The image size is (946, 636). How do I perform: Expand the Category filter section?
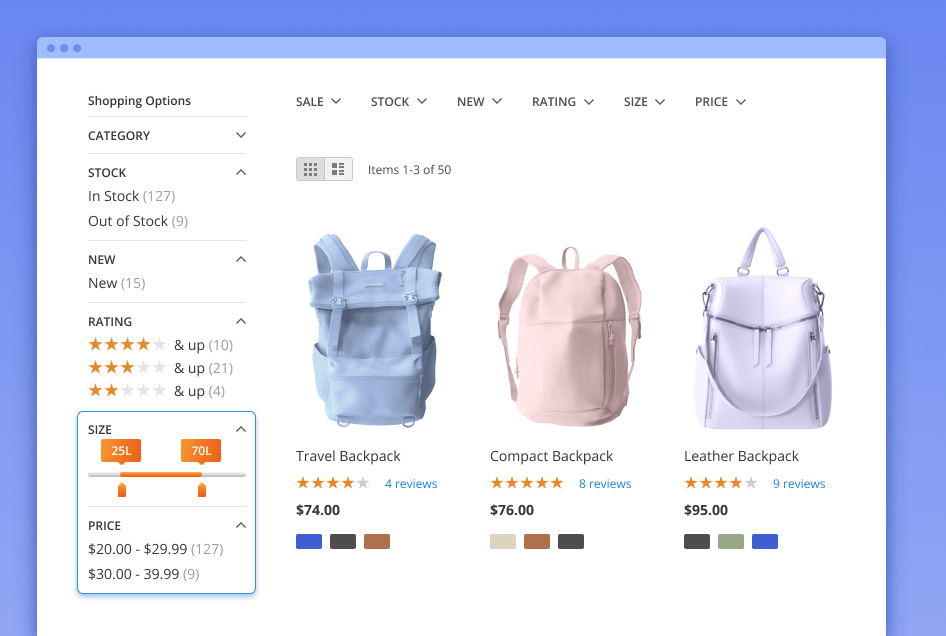(x=240, y=135)
